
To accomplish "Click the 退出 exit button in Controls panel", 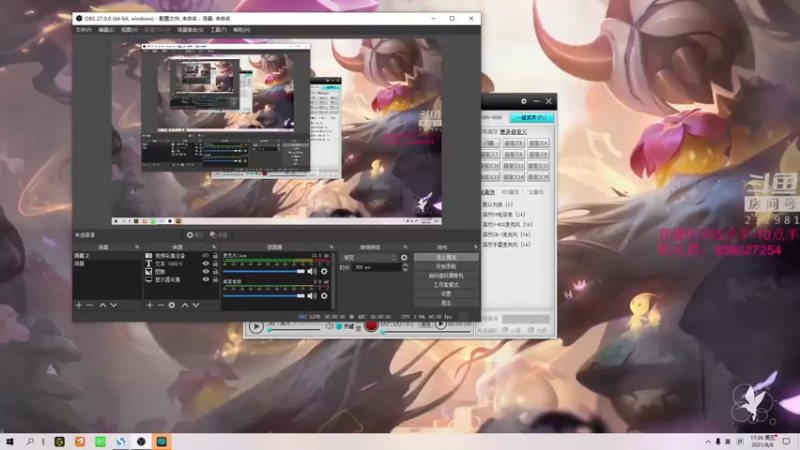I will pyautogui.click(x=446, y=303).
